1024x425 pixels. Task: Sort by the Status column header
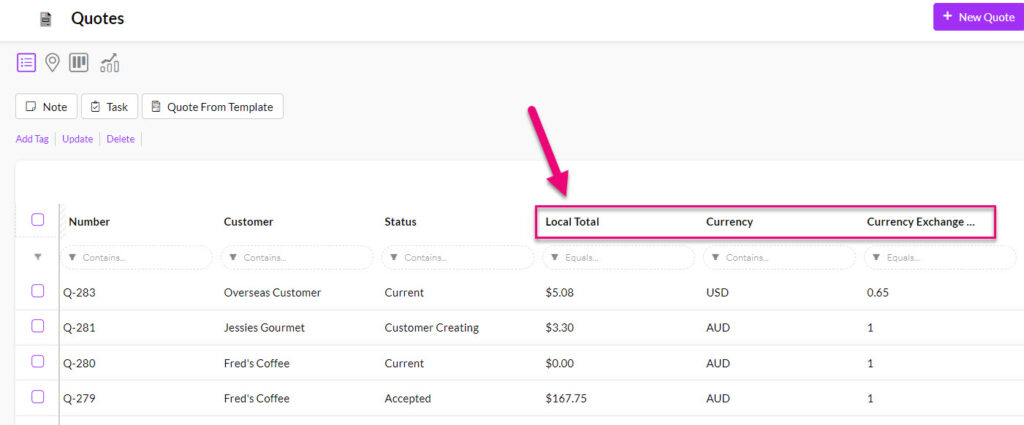click(400, 222)
